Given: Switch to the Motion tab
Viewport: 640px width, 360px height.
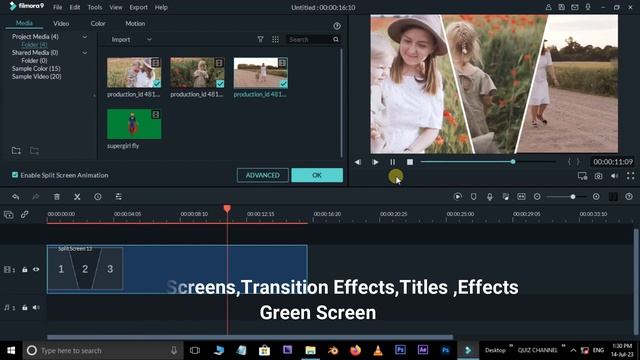Looking at the screenshot, I should point(135,24).
